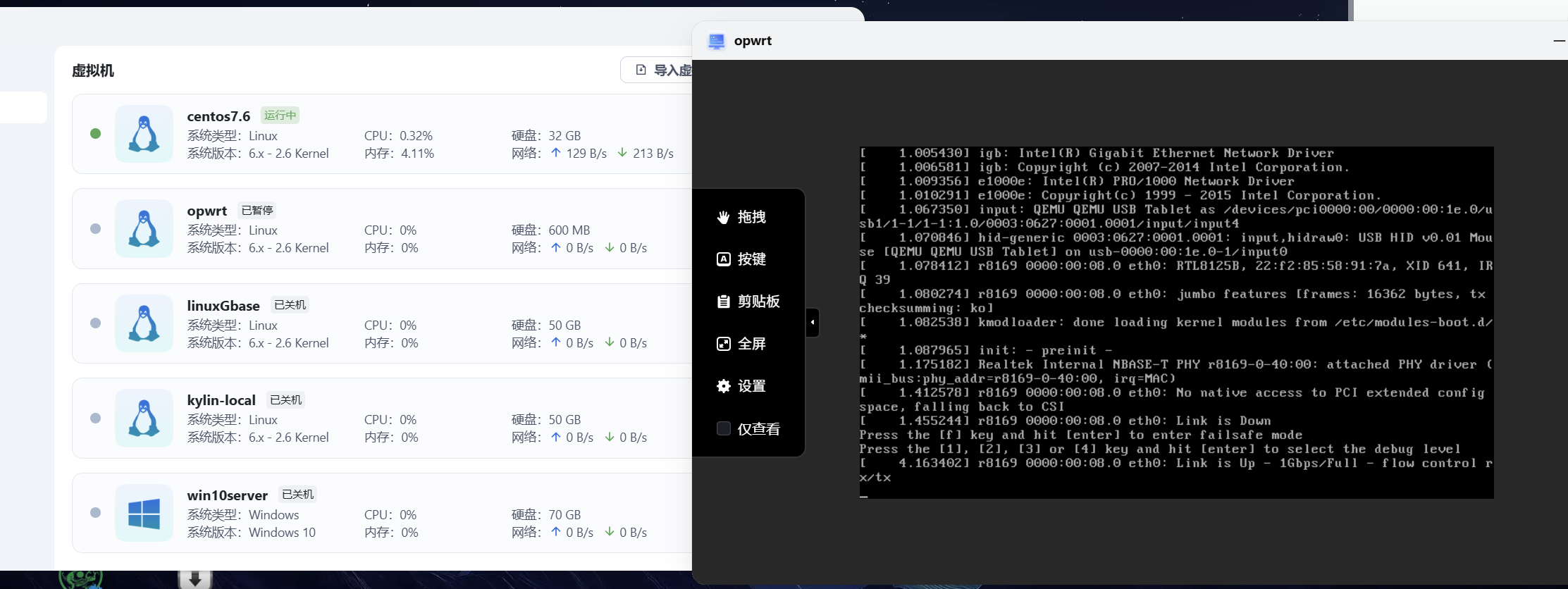
Task: Click the 虚拟机 section heading
Action: tap(93, 70)
